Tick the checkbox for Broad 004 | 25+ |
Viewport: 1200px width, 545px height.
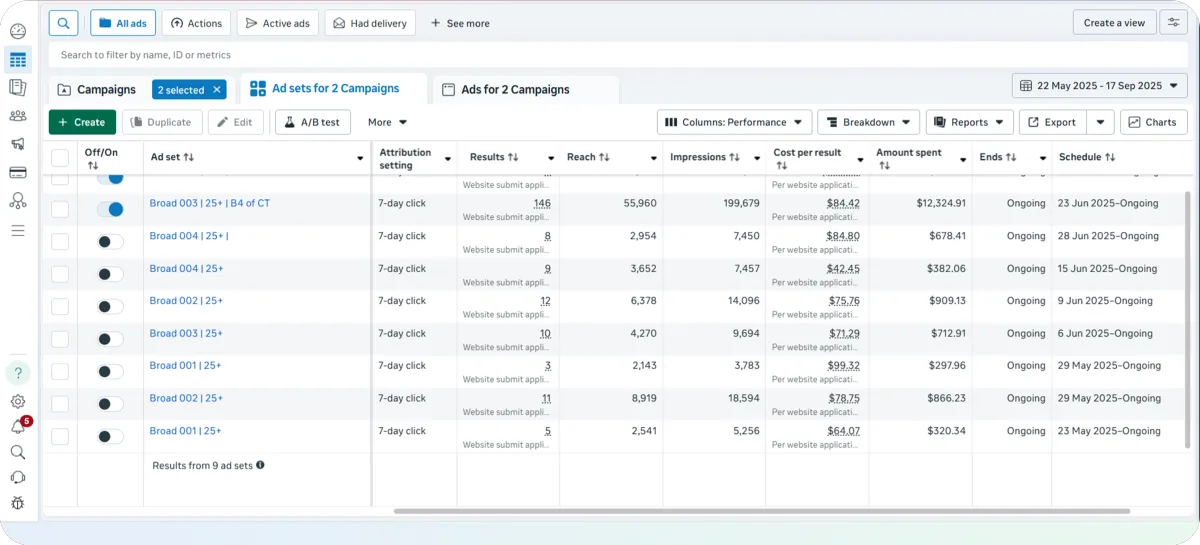[x=60, y=241]
